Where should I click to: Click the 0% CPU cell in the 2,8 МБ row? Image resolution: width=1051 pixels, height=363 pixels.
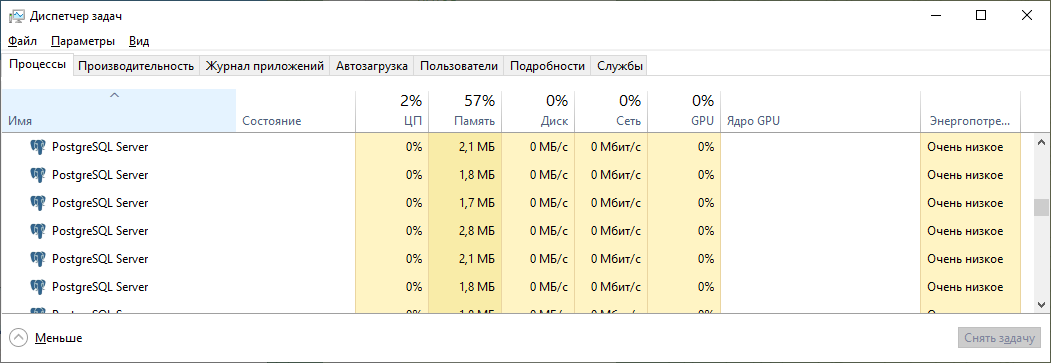[x=391, y=231]
